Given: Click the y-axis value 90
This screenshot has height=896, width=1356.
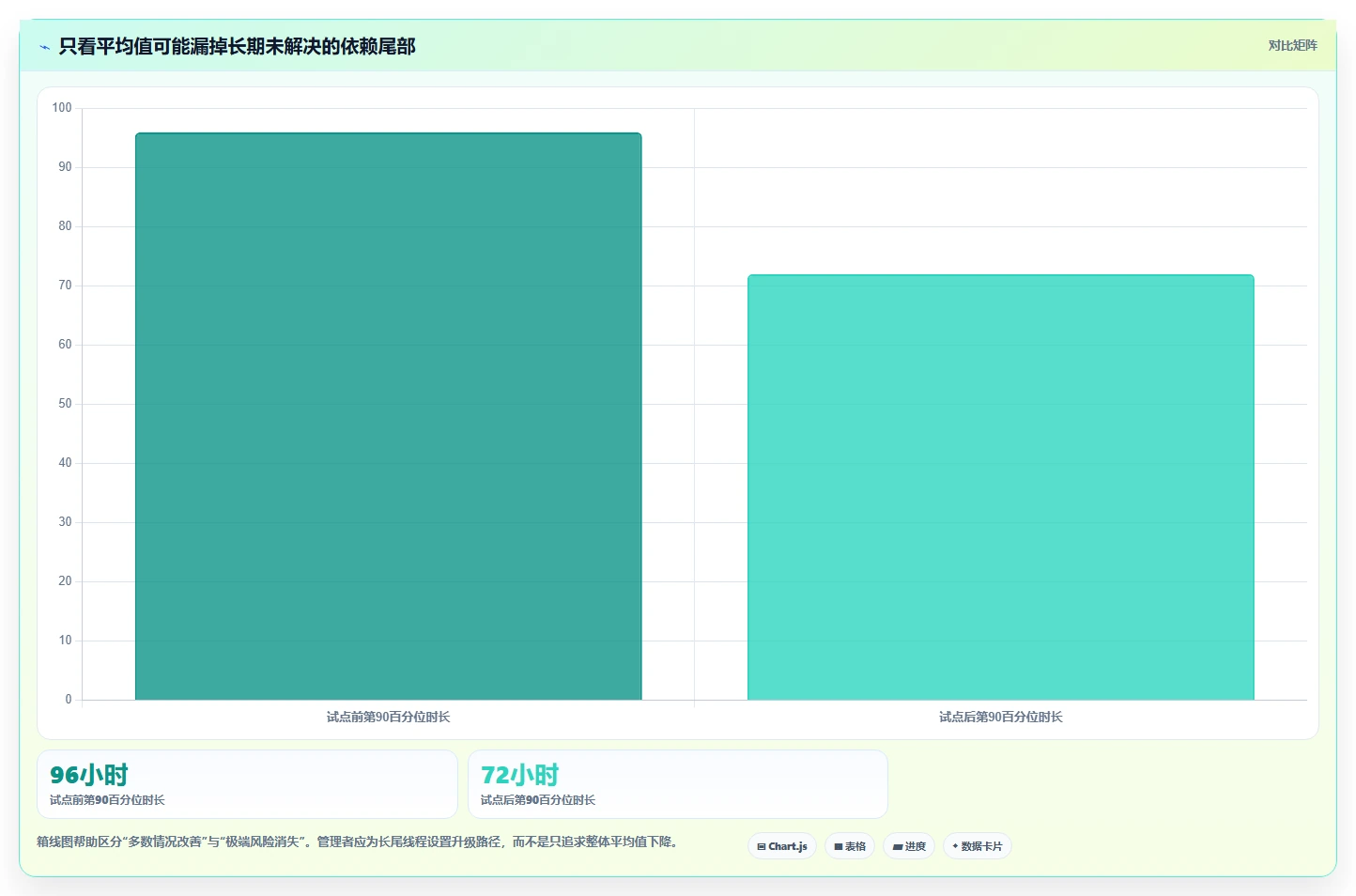Looking at the screenshot, I should [65, 167].
